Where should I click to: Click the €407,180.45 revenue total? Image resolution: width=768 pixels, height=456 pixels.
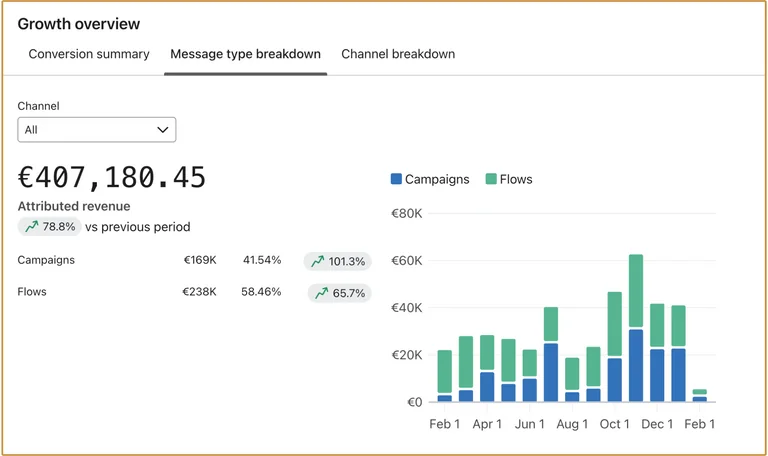(x=112, y=177)
